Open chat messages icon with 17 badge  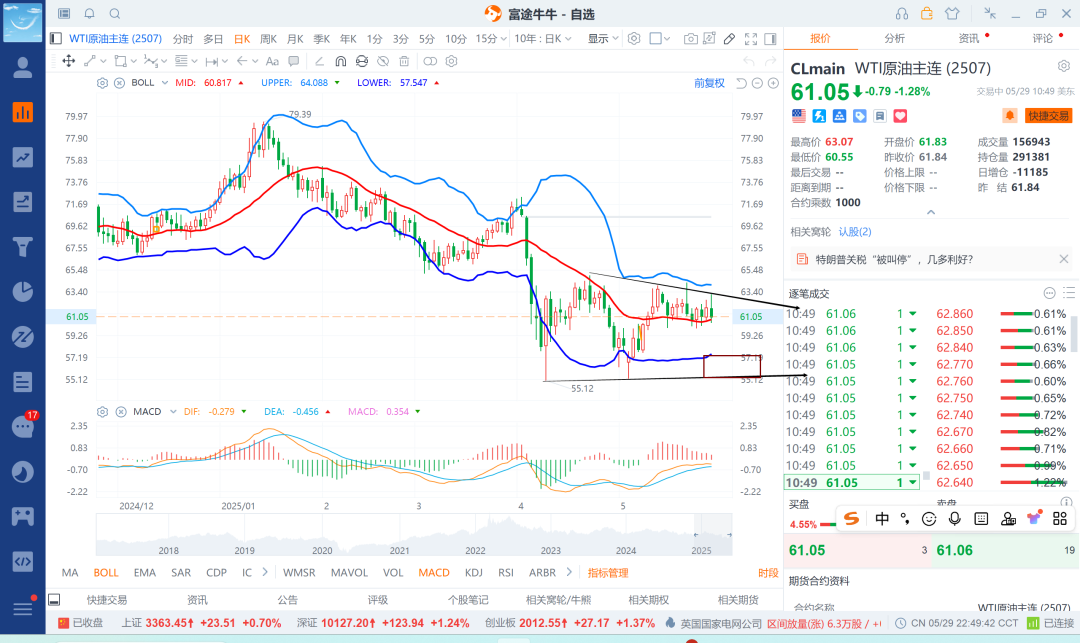point(23,425)
